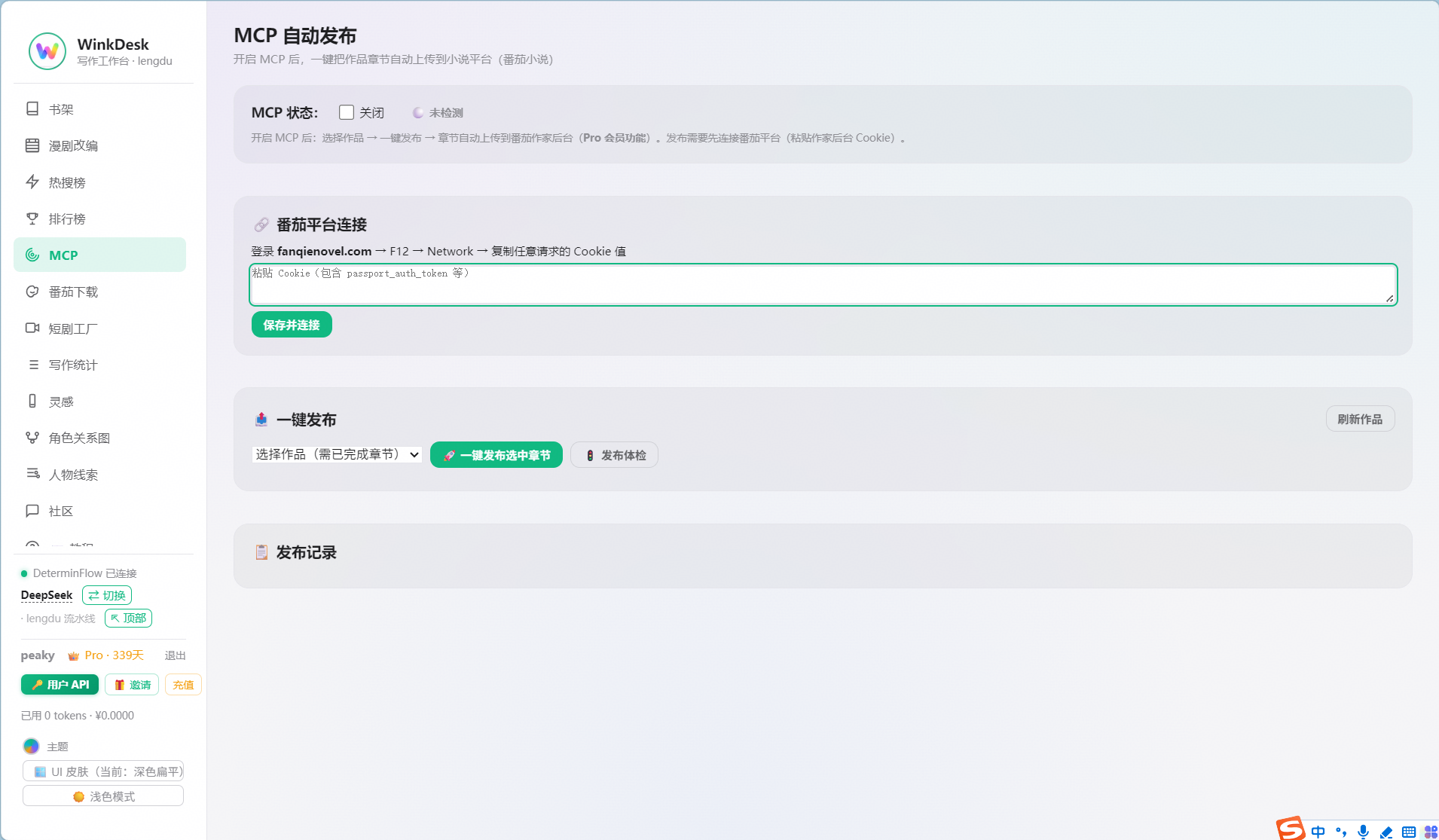Click the Sogou input method logo
Image resolution: width=1439 pixels, height=840 pixels.
(x=1291, y=829)
